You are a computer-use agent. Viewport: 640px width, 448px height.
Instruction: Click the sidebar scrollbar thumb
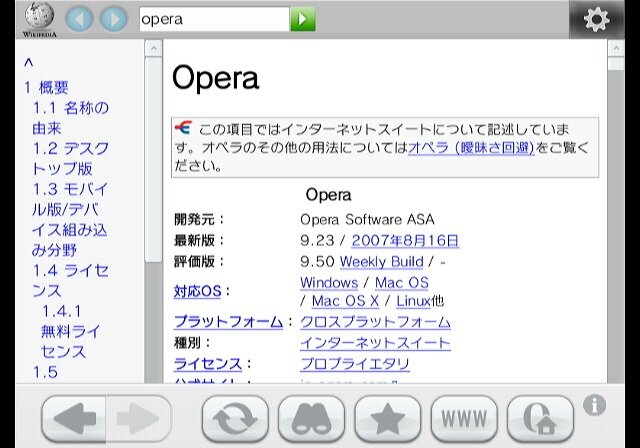tap(153, 160)
